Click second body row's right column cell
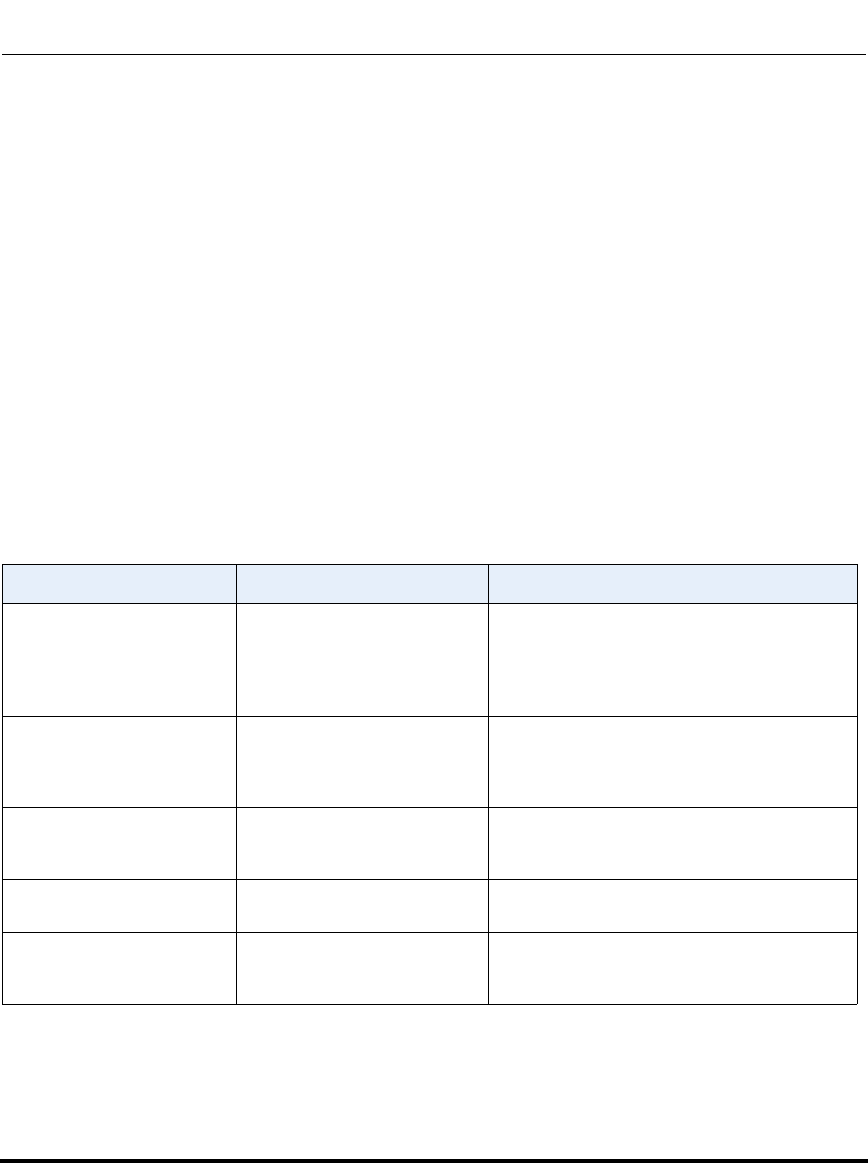868x1163 pixels. tap(673, 761)
